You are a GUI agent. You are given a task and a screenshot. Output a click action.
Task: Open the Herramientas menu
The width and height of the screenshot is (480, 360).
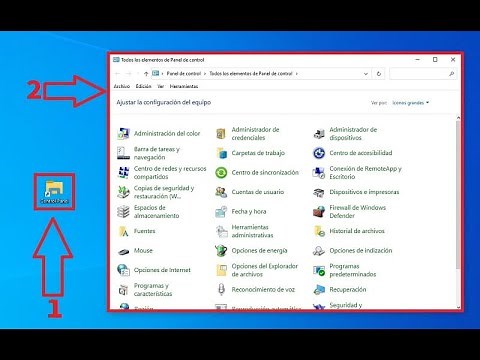(184, 86)
